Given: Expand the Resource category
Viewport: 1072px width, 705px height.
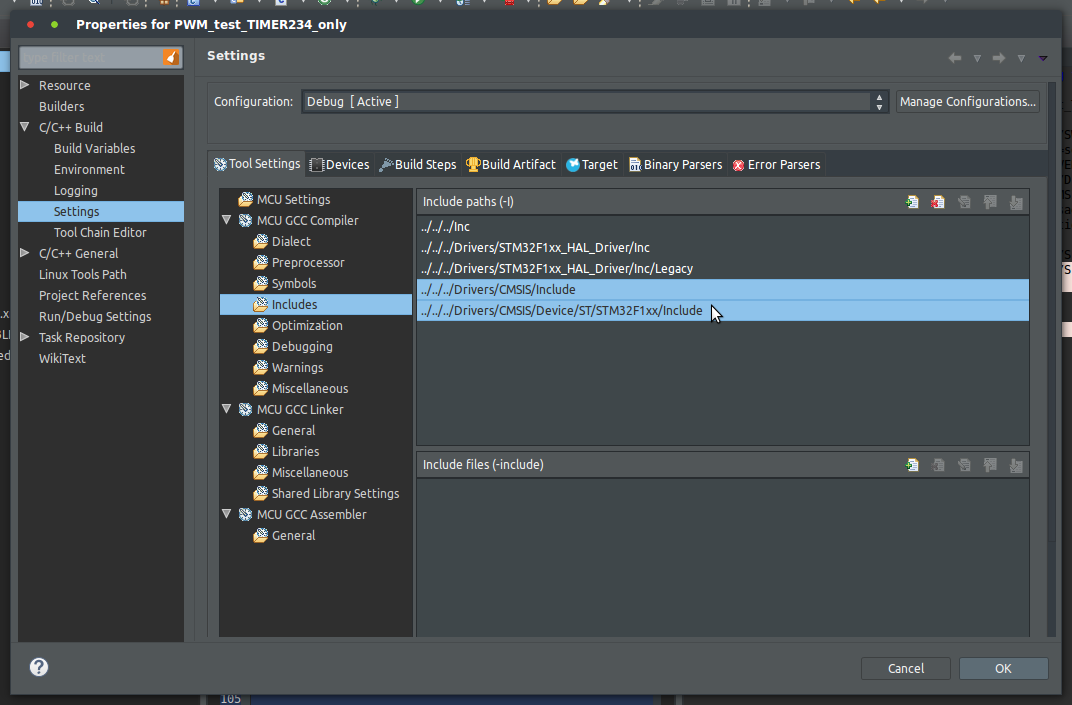Looking at the screenshot, I should click(x=25, y=85).
